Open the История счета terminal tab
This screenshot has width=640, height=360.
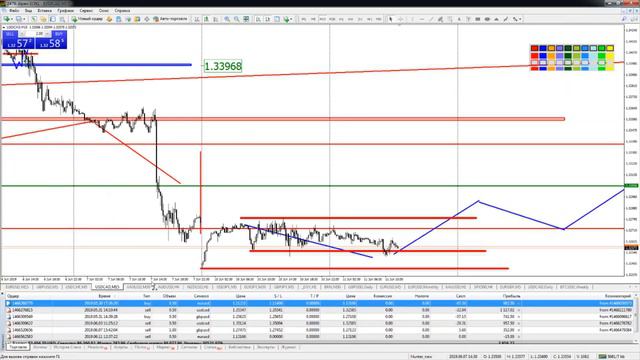click(x=67, y=347)
